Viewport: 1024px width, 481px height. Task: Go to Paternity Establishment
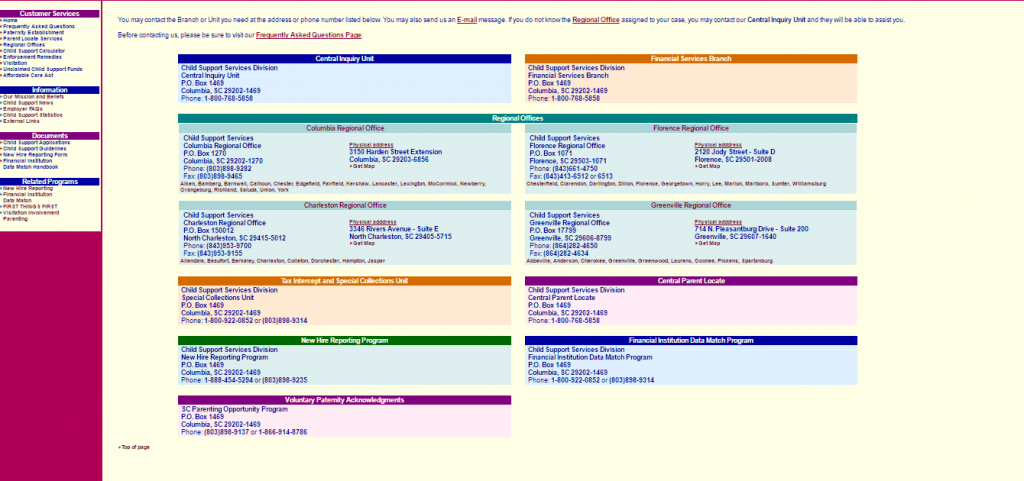click(33, 32)
